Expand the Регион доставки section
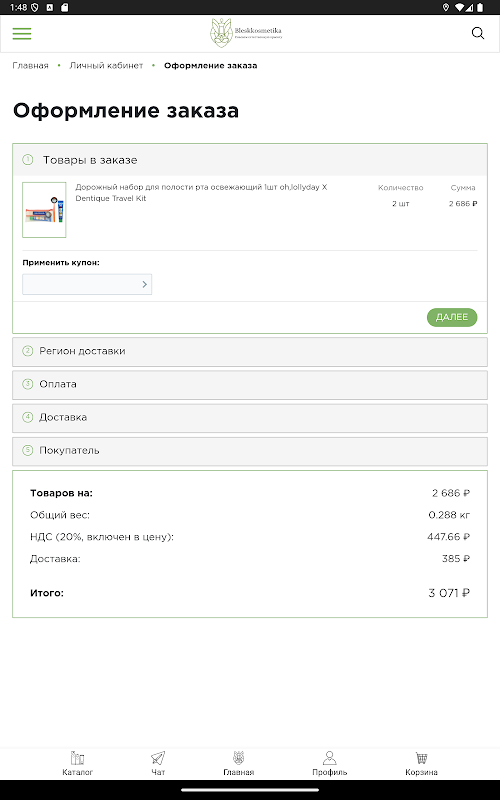This screenshot has height=800, width=500. 250,351
